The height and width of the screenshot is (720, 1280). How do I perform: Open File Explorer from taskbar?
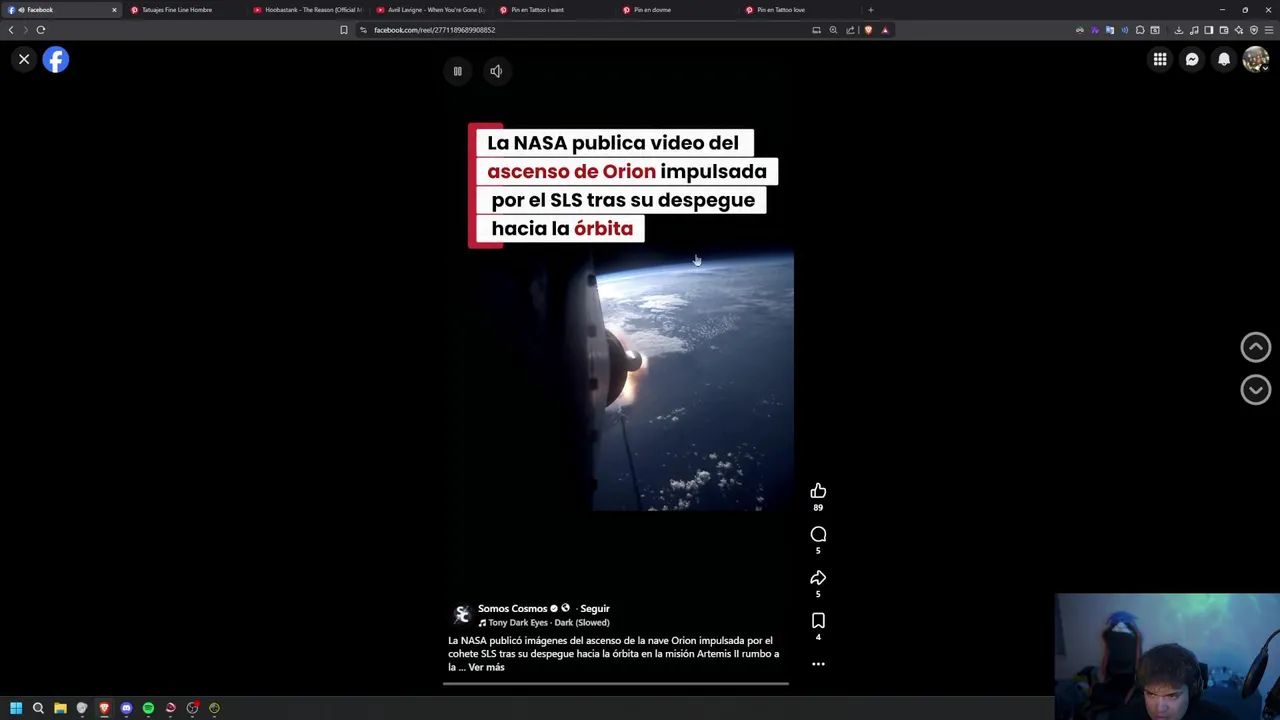(60, 708)
